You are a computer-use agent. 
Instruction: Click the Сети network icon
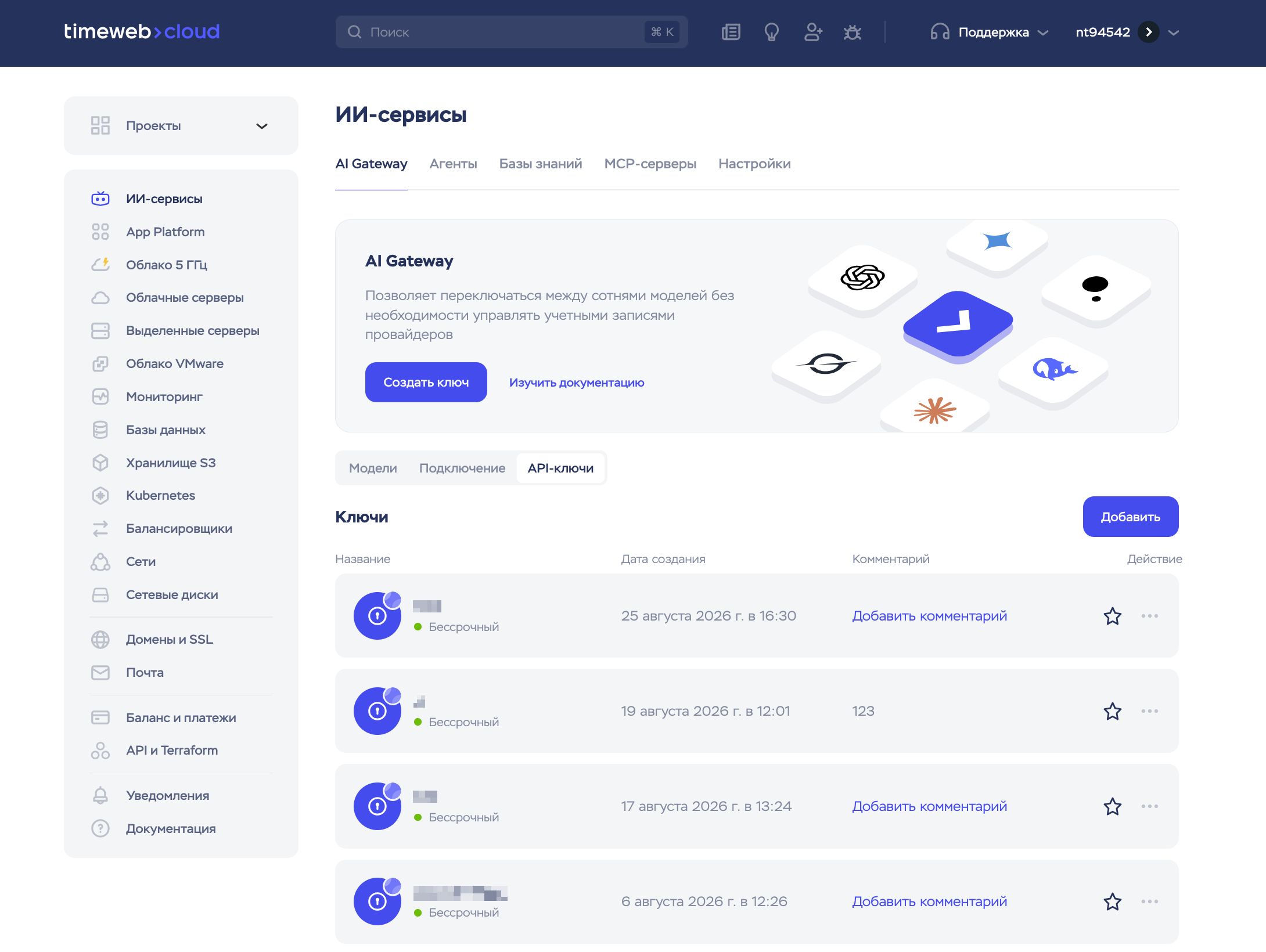100,561
